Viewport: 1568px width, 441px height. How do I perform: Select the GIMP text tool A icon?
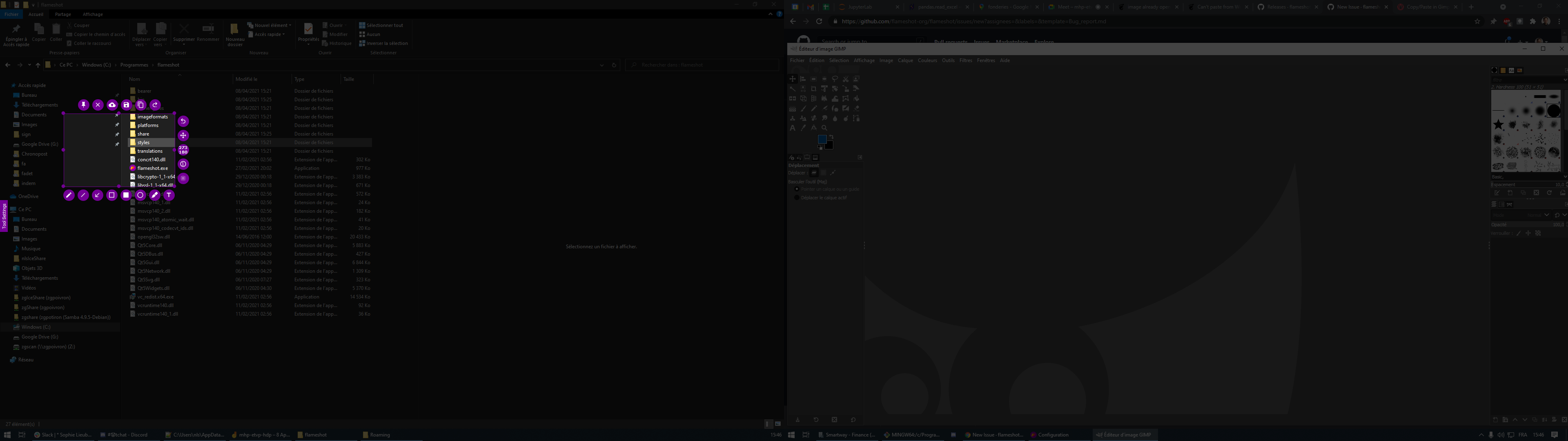793,128
